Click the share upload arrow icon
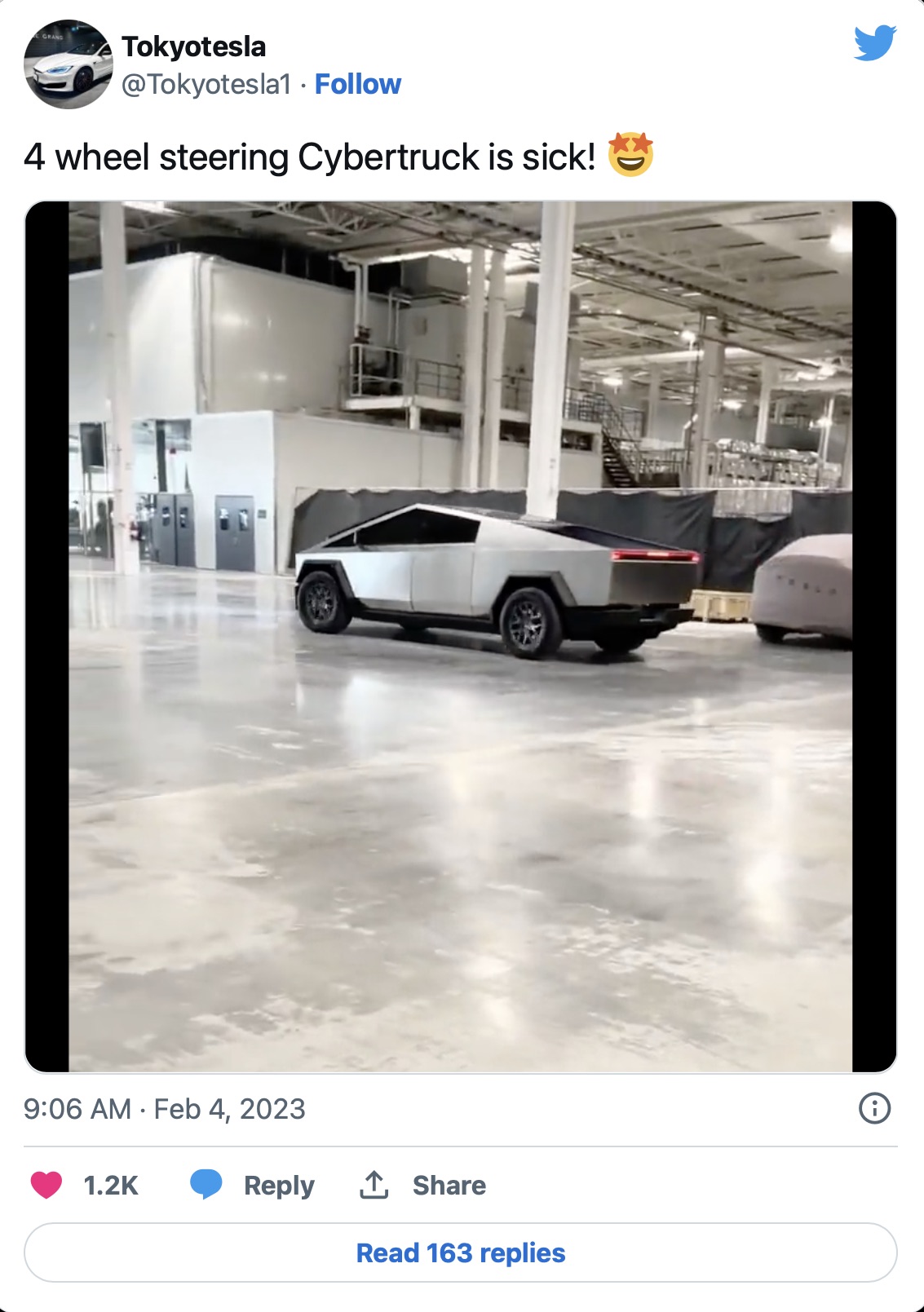This screenshot has width=924, height=1312. click(x=374, y=1185)
